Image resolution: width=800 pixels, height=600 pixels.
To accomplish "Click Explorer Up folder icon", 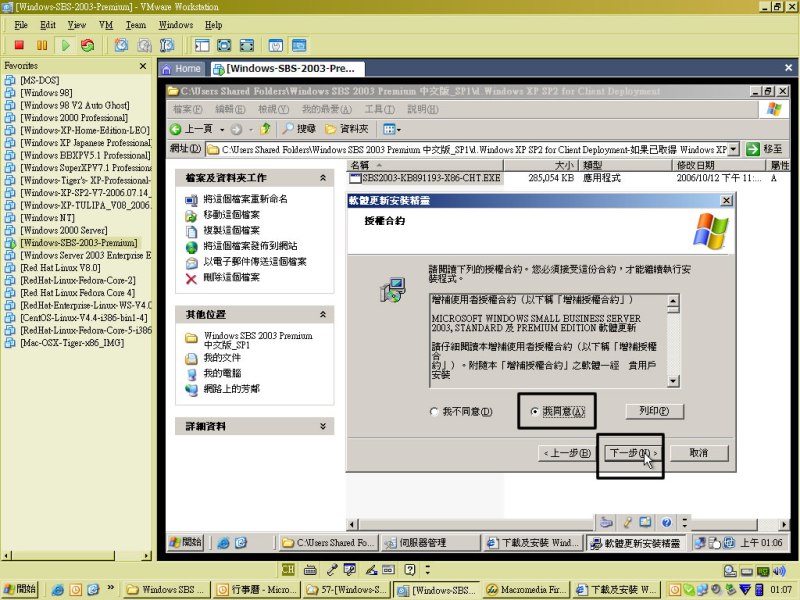I will (x=265, y=129).
